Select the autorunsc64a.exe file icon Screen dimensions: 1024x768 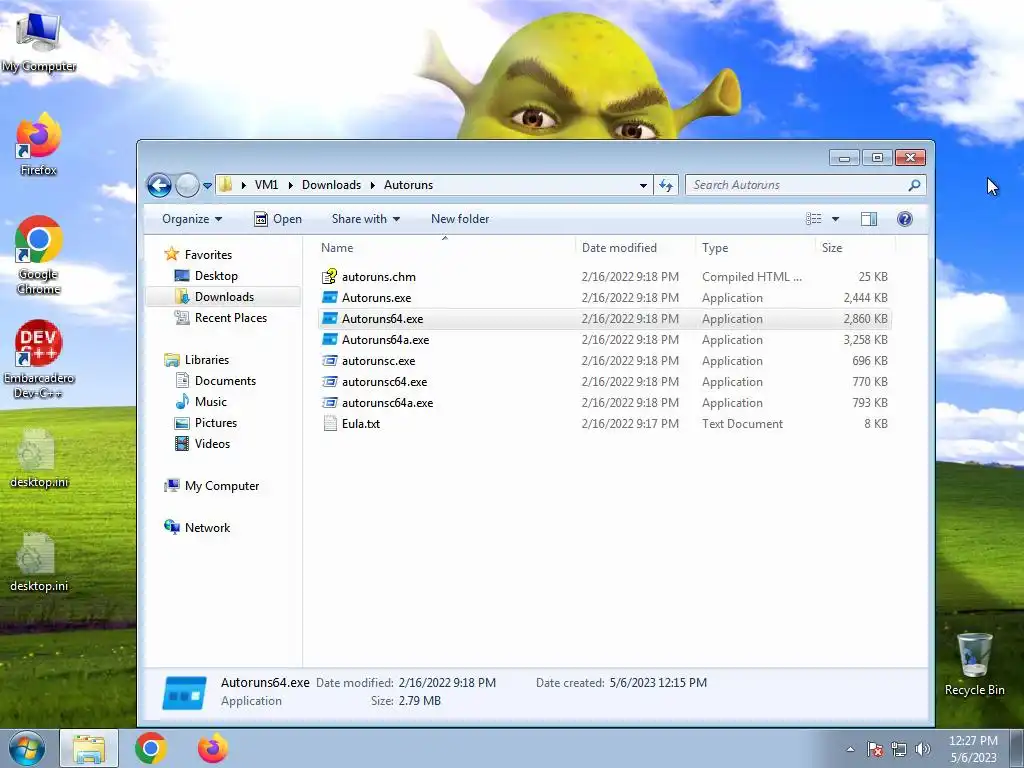pyautogui.click(x=330, y=403)
